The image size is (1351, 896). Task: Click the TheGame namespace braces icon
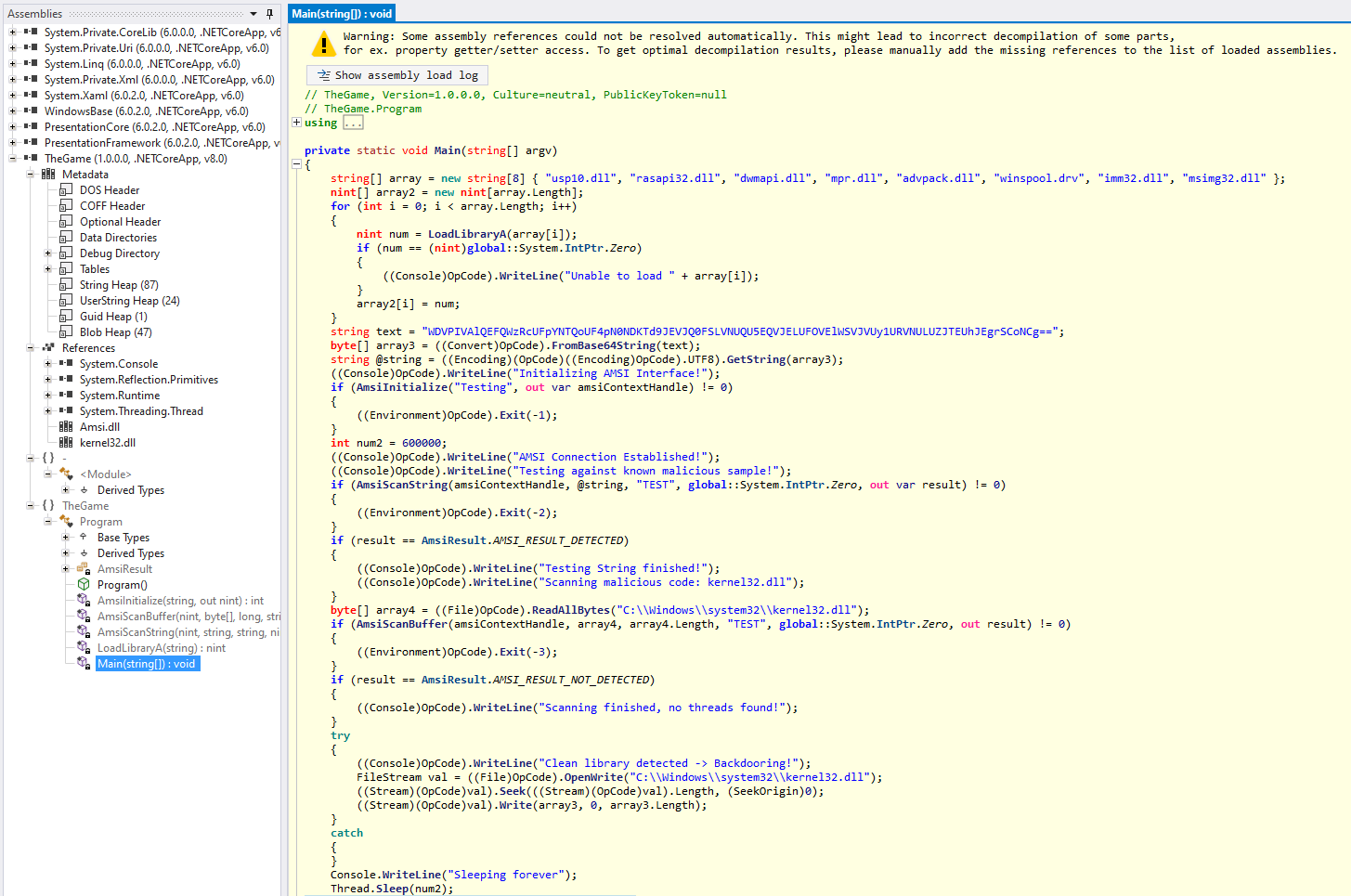(x=48, y=505)
